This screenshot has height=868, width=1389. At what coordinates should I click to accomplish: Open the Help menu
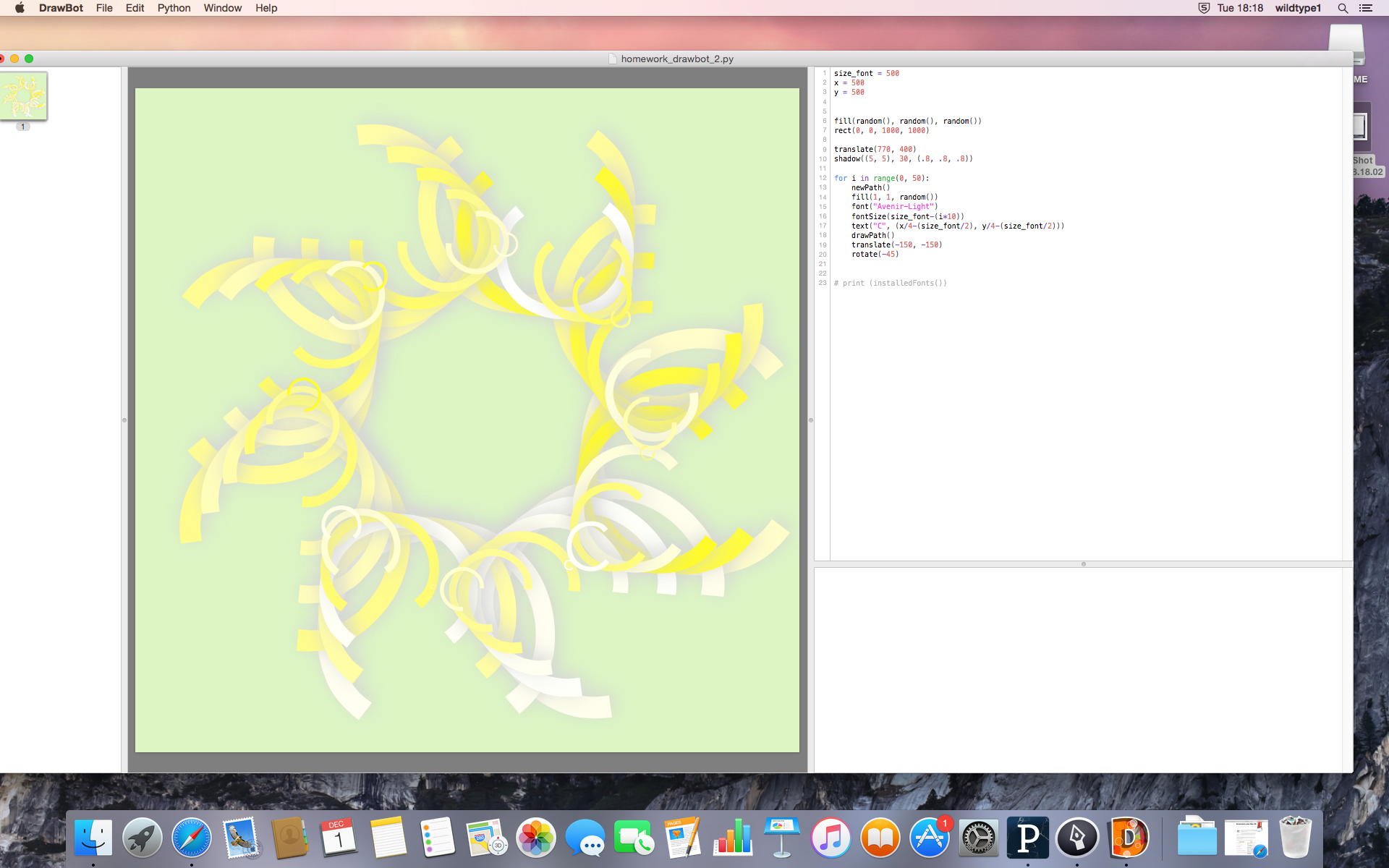(x=266, y=8)
